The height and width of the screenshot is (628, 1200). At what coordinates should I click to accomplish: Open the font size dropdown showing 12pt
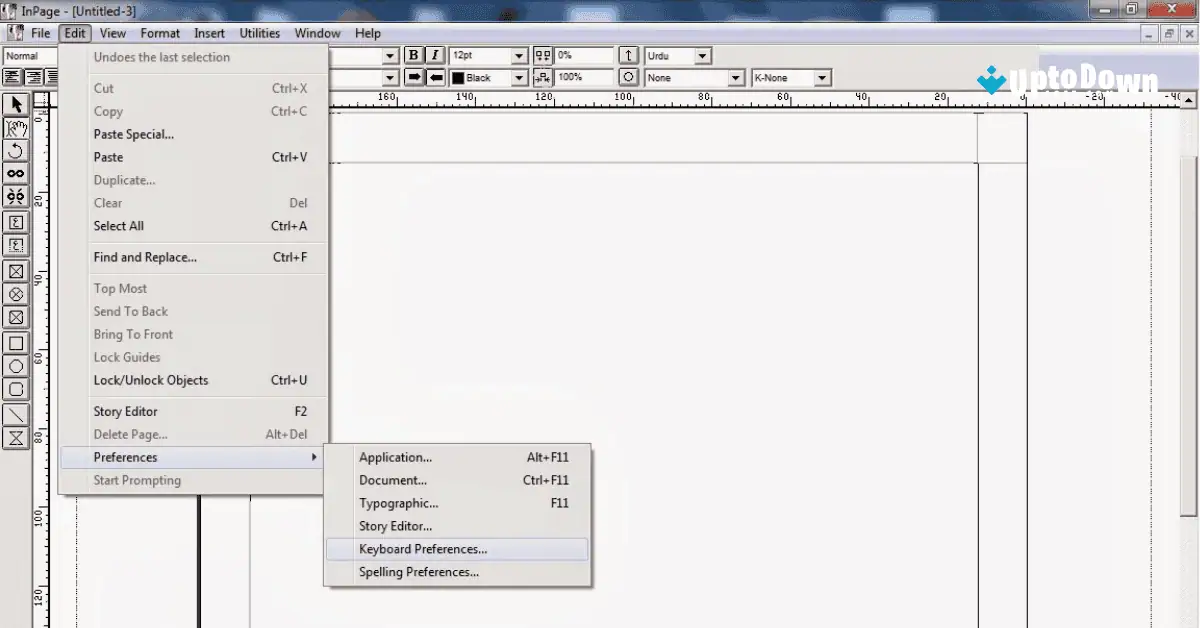pyautogui.click(x=517, y=55)
